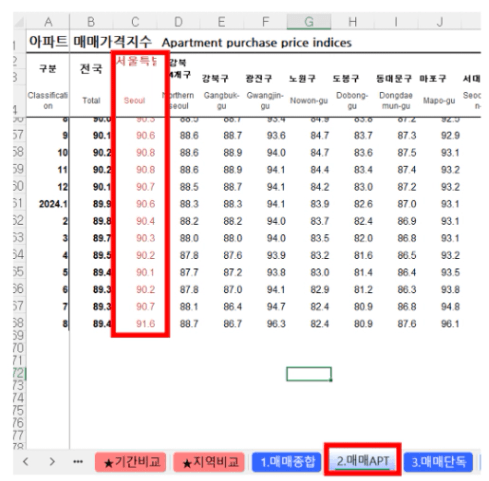Select Gwangjin-gu value 93.9

[x=276, y=255]
